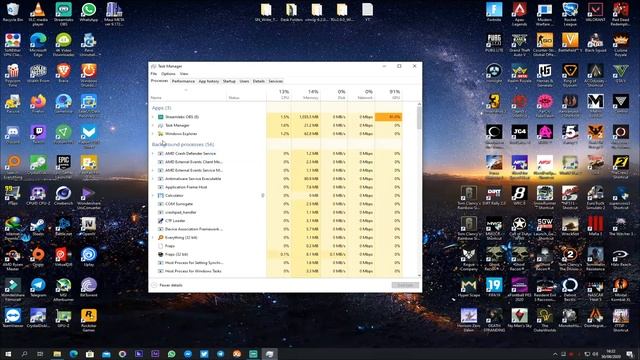640x360 pixels.
Task: Open the taskbar Search icon
Action: coord(24,354)
